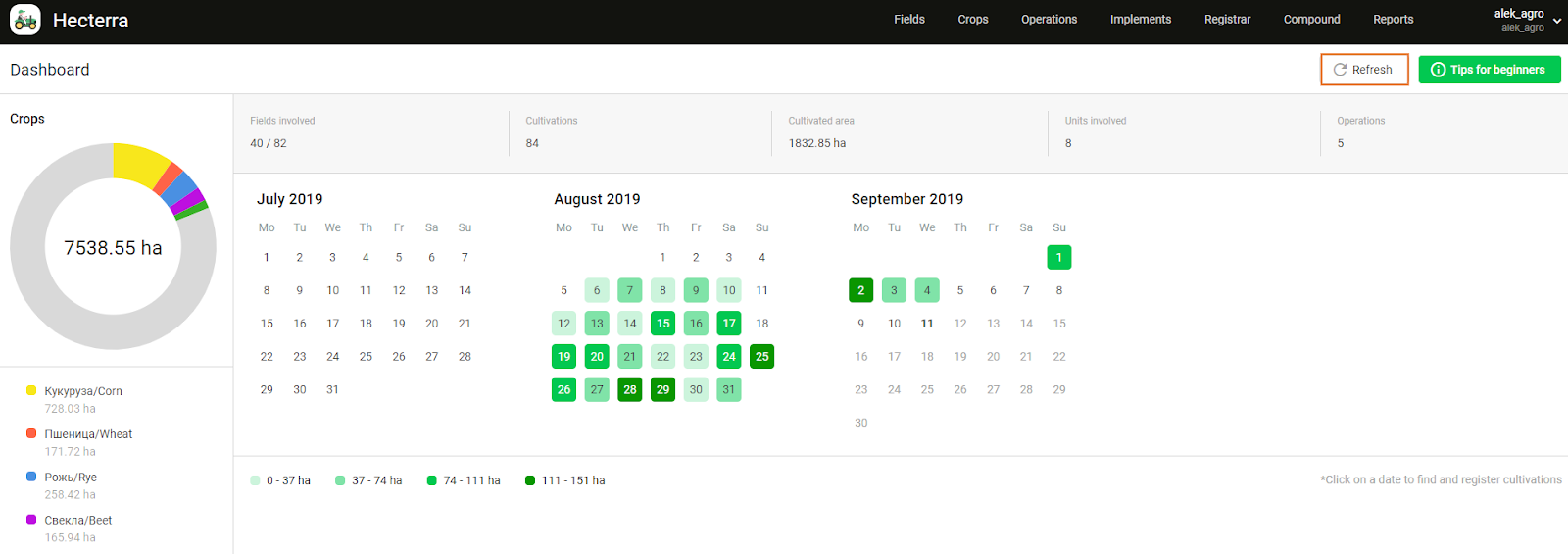The image size is (1568, 554).
Task: Click the refresh circular arrow icon
Action: point(1340,70)
